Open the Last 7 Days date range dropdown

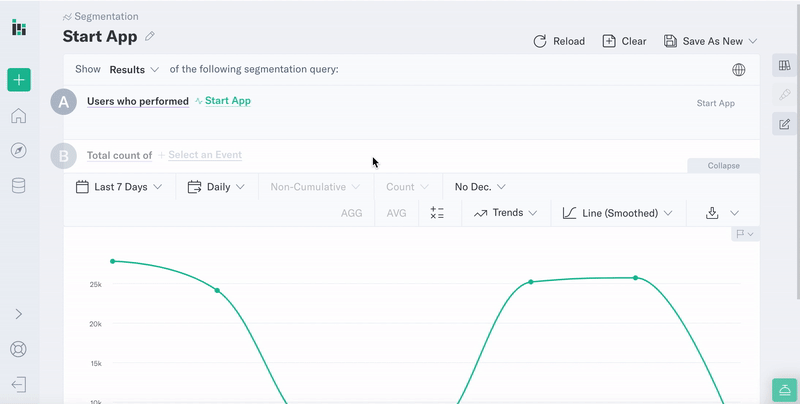118,187
